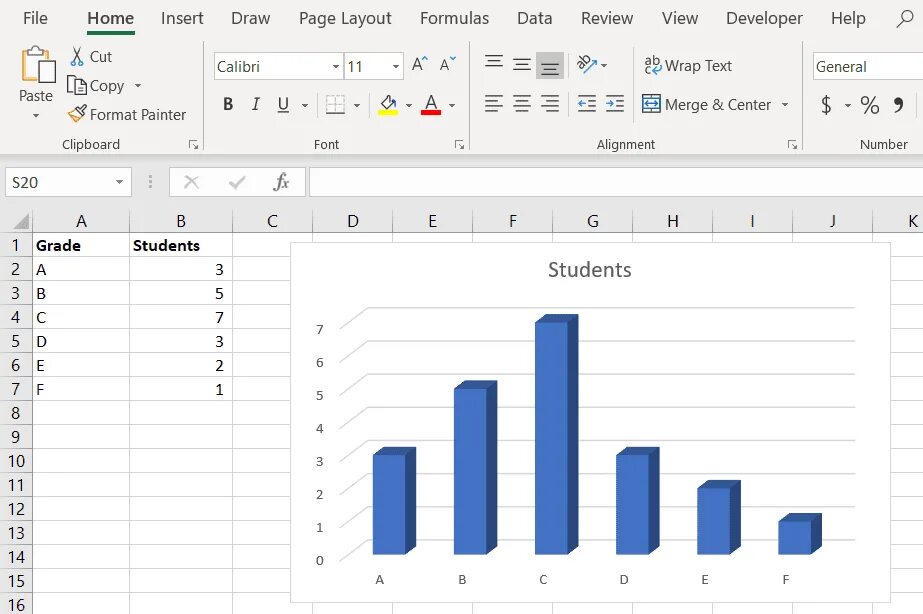
Task: Decrease font size with smaller A icon
Action: [x=448, y=64]
